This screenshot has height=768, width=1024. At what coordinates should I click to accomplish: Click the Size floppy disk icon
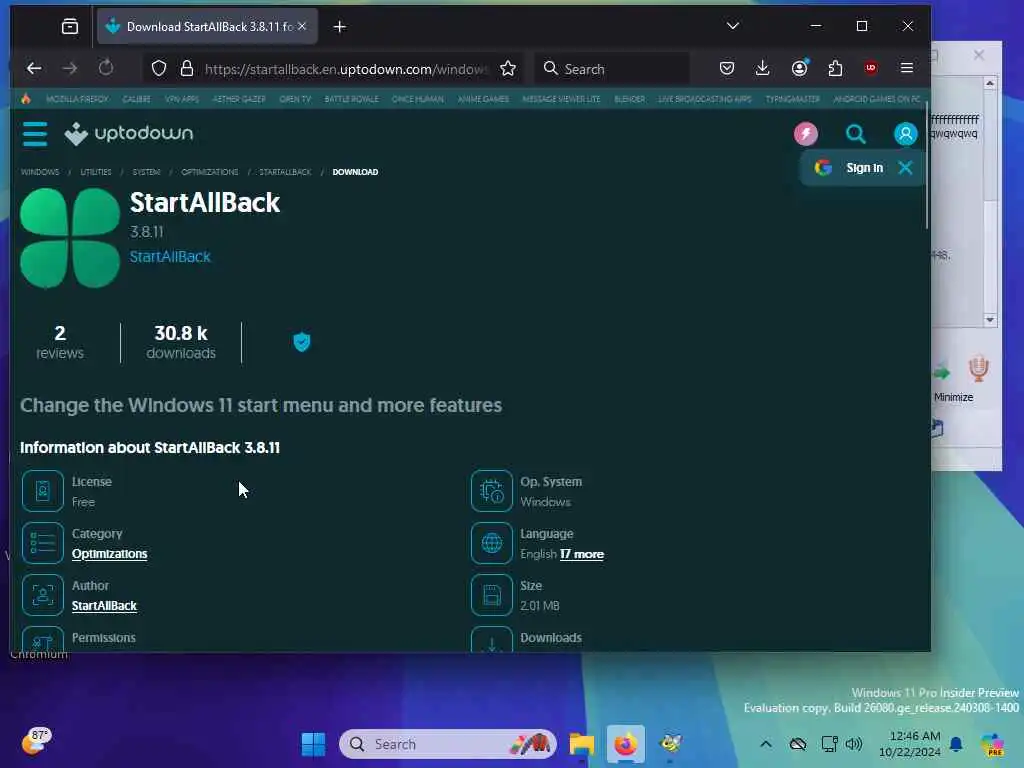coord(492,595)
